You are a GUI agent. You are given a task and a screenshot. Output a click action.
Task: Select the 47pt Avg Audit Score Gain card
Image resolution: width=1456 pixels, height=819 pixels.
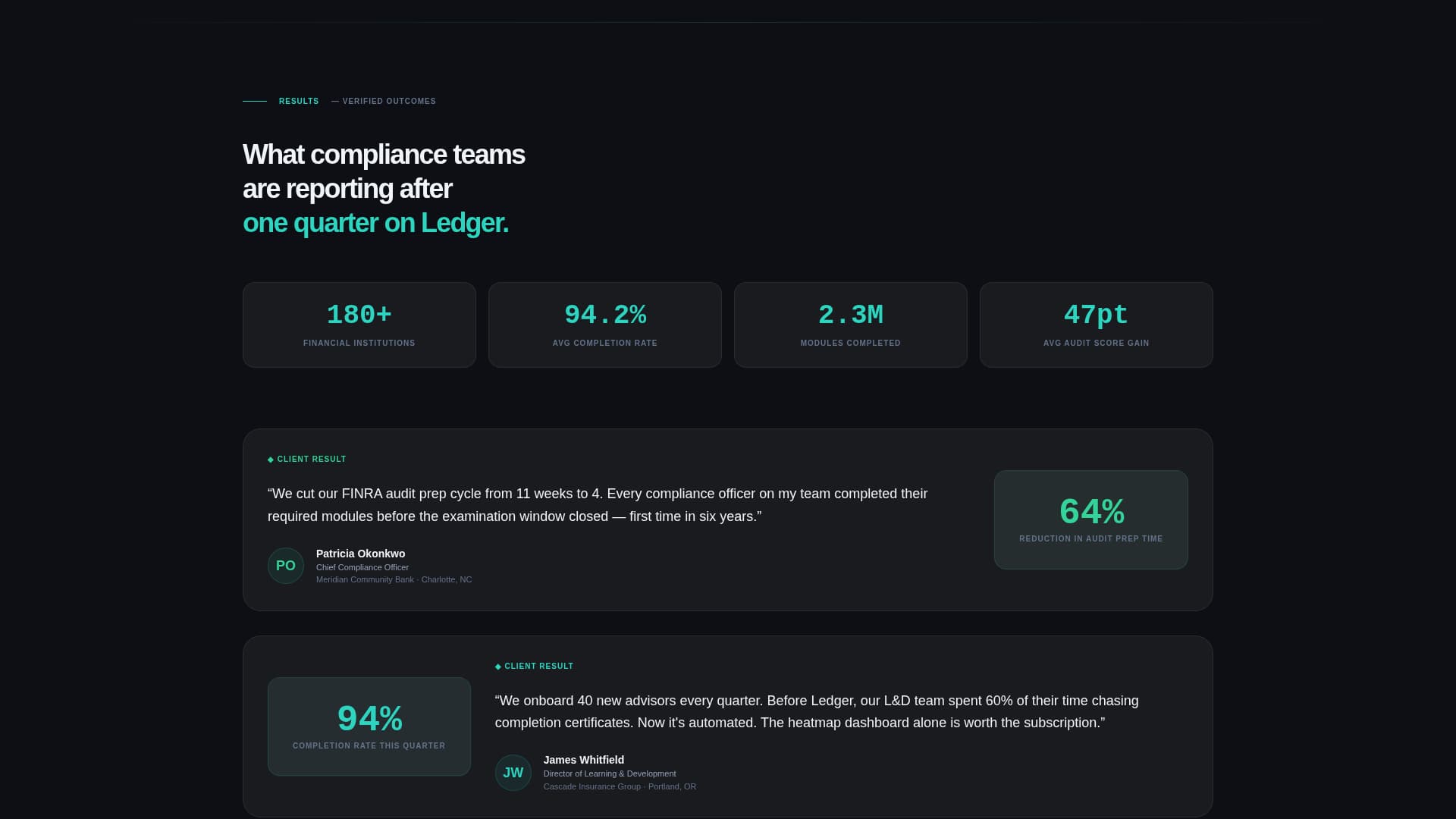pos(1097,325)
